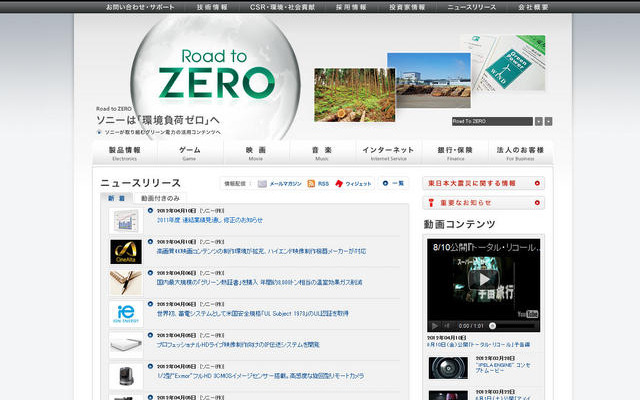This screenshot has width=640, height=400.
Task: Click the red arrow icon on 重要なお知らせ banner
Action: point(537,202)
